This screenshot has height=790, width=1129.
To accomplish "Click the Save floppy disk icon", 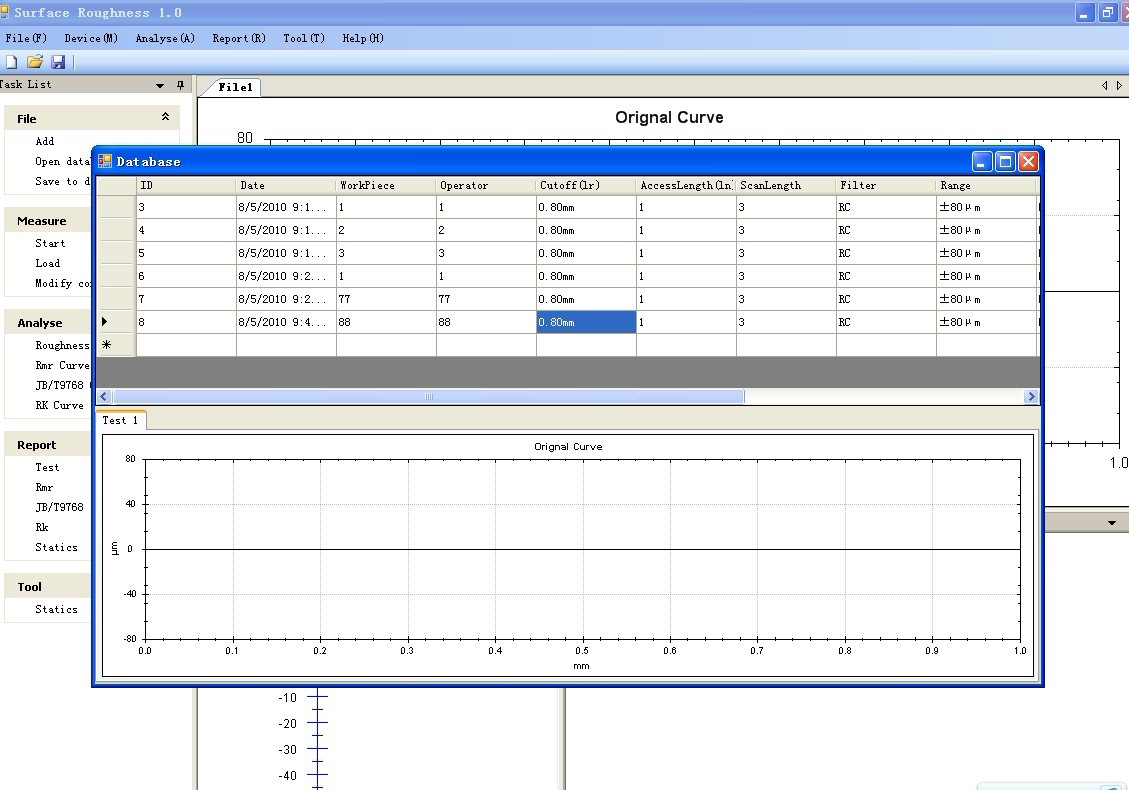I will coord(58,62).
